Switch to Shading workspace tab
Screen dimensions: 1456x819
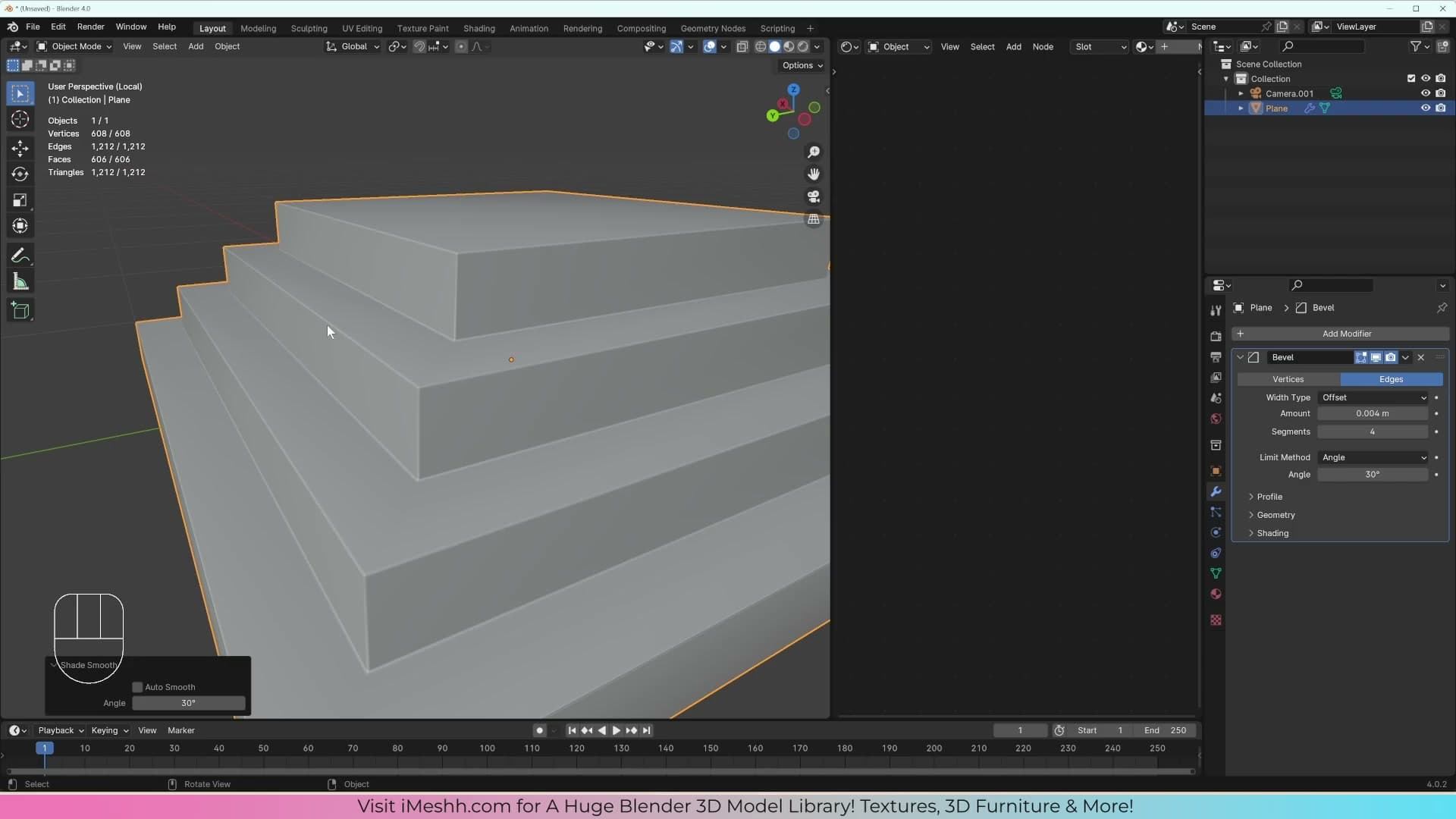[479, 29]
